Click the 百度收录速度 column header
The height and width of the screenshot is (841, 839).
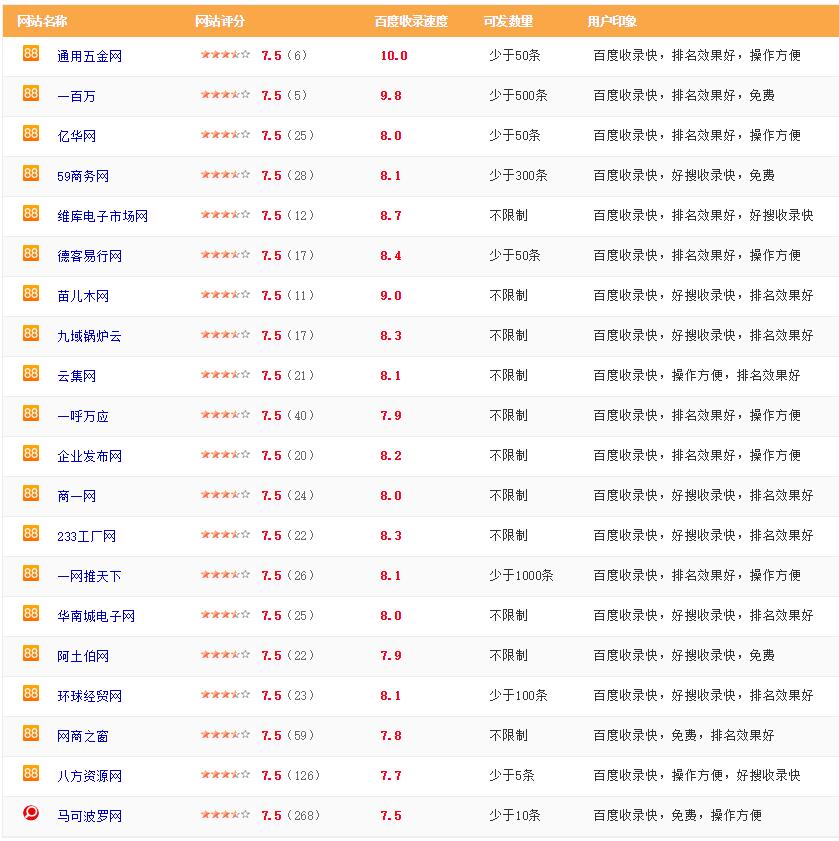(x=411, y=21)
